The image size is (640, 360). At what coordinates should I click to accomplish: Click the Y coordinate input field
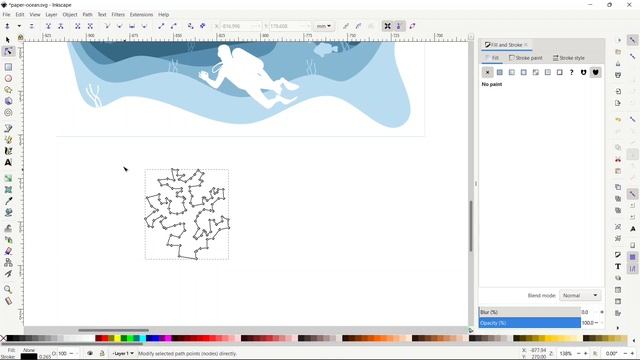[x=290, y=26]
